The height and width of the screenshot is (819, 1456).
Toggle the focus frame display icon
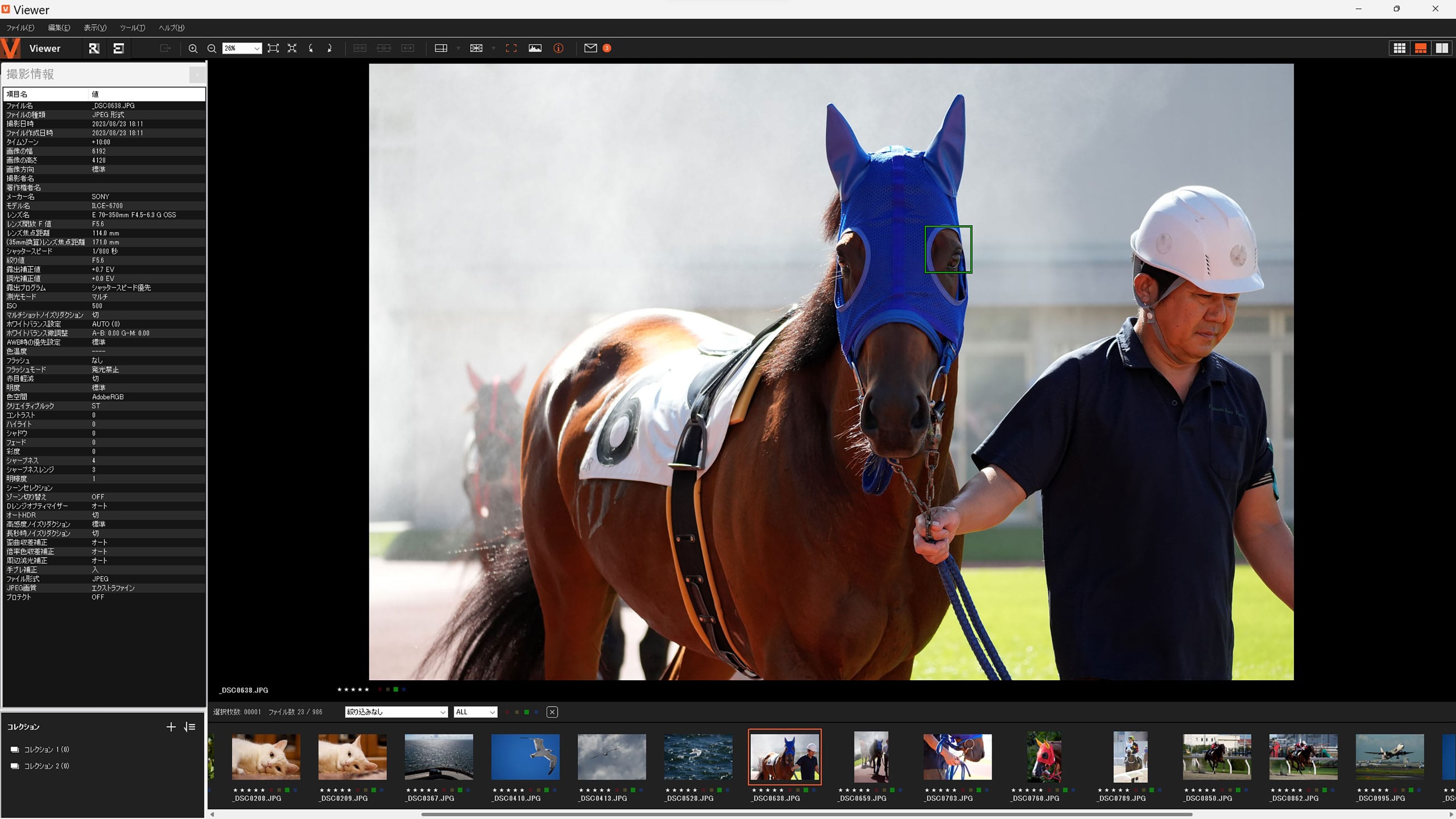coord(511,48)
